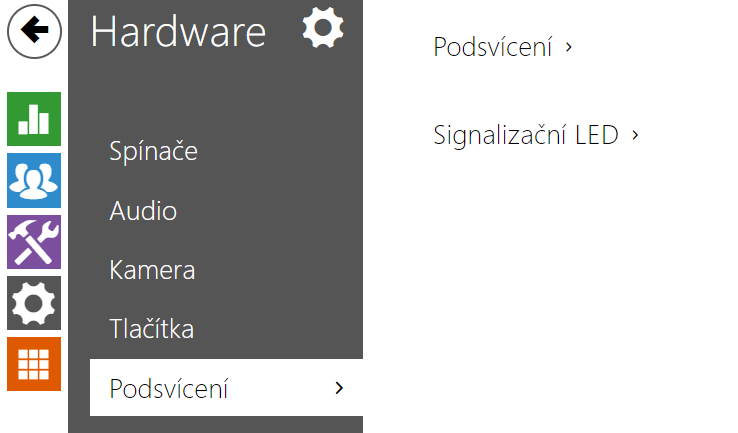Open the orange System grid section
The image size is (738, 433).
34,364
